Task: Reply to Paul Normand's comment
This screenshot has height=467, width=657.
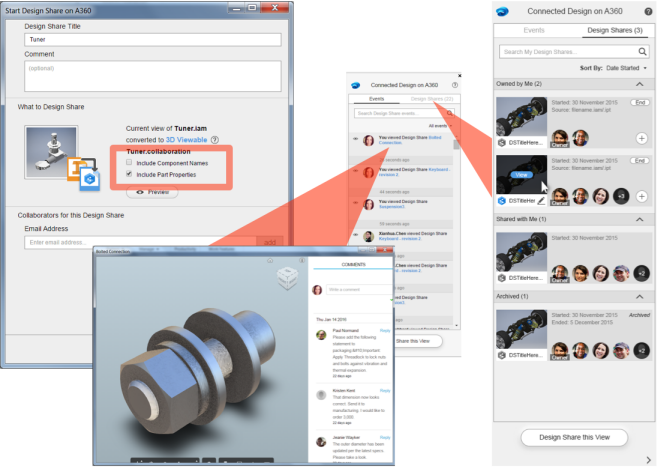Action: 385,330
